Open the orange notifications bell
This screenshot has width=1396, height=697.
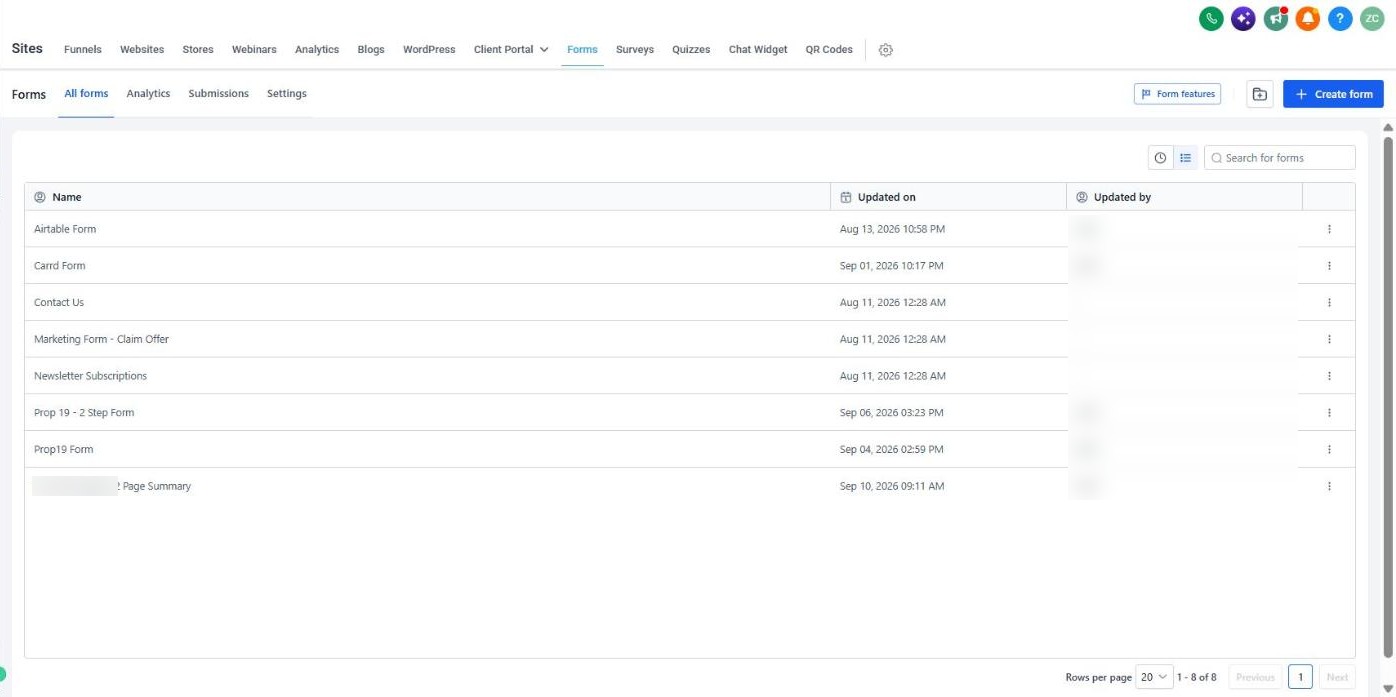1308,18
